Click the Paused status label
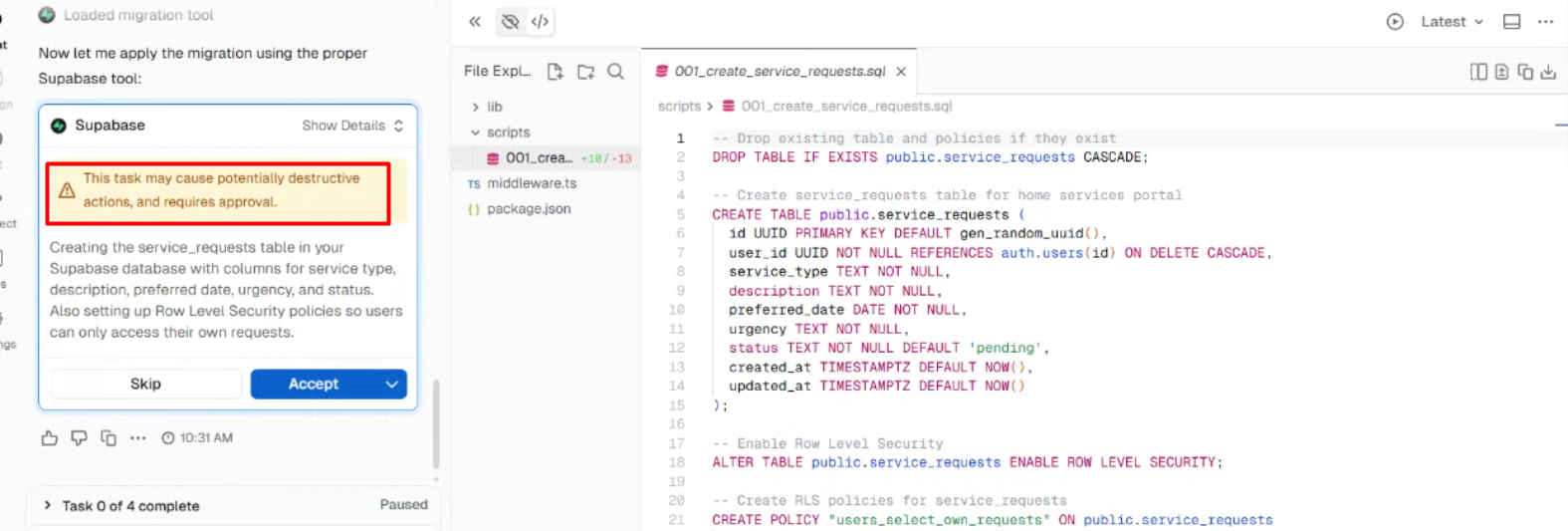The width and height of the screenshot is (1568, 531). 403,505
